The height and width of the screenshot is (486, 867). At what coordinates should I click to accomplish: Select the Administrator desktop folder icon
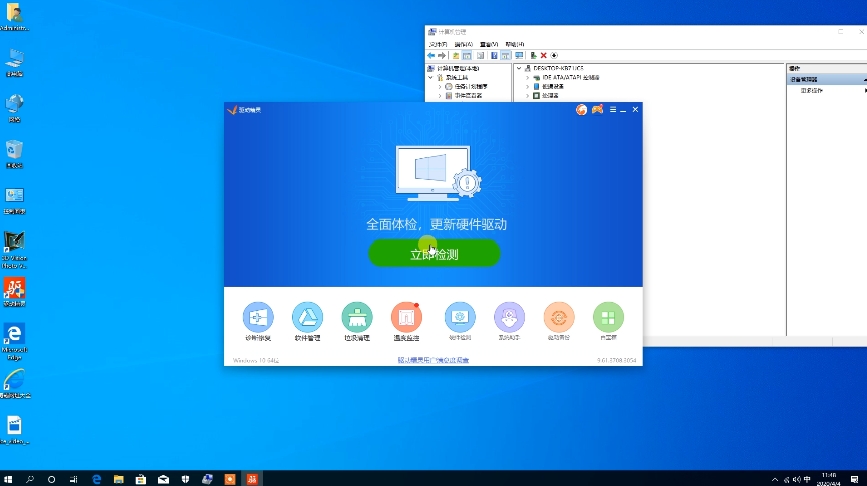click(x=14, y=17)
